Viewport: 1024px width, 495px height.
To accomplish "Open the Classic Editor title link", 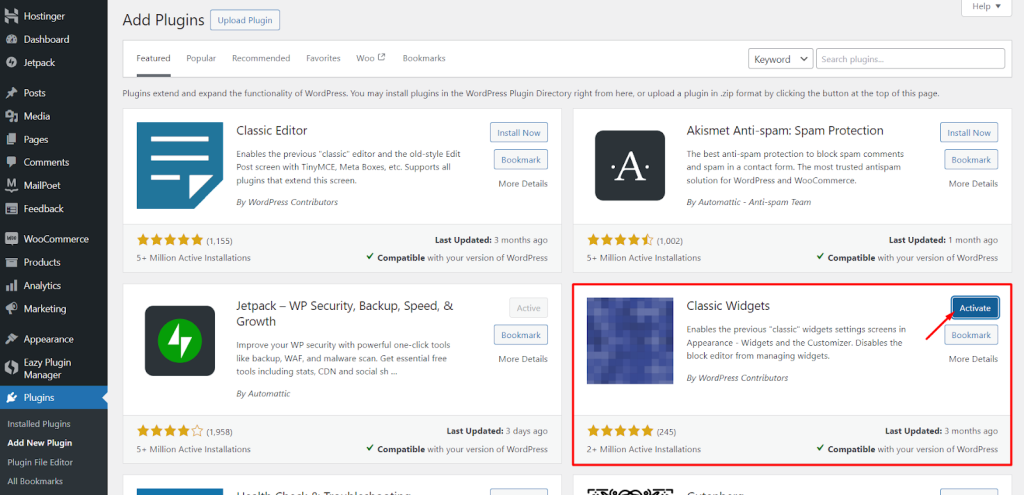I will pyautogui.click(x=272, y=130).
